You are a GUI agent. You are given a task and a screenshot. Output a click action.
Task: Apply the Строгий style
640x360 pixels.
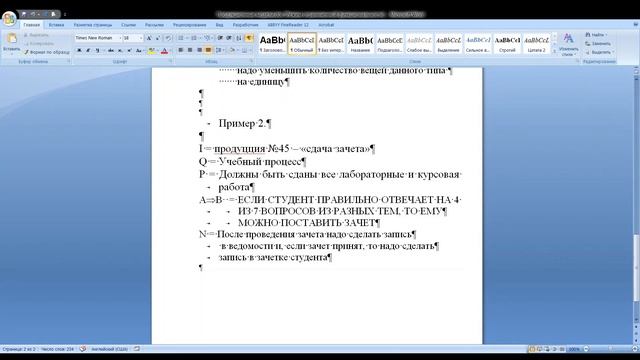coord(507,44)
